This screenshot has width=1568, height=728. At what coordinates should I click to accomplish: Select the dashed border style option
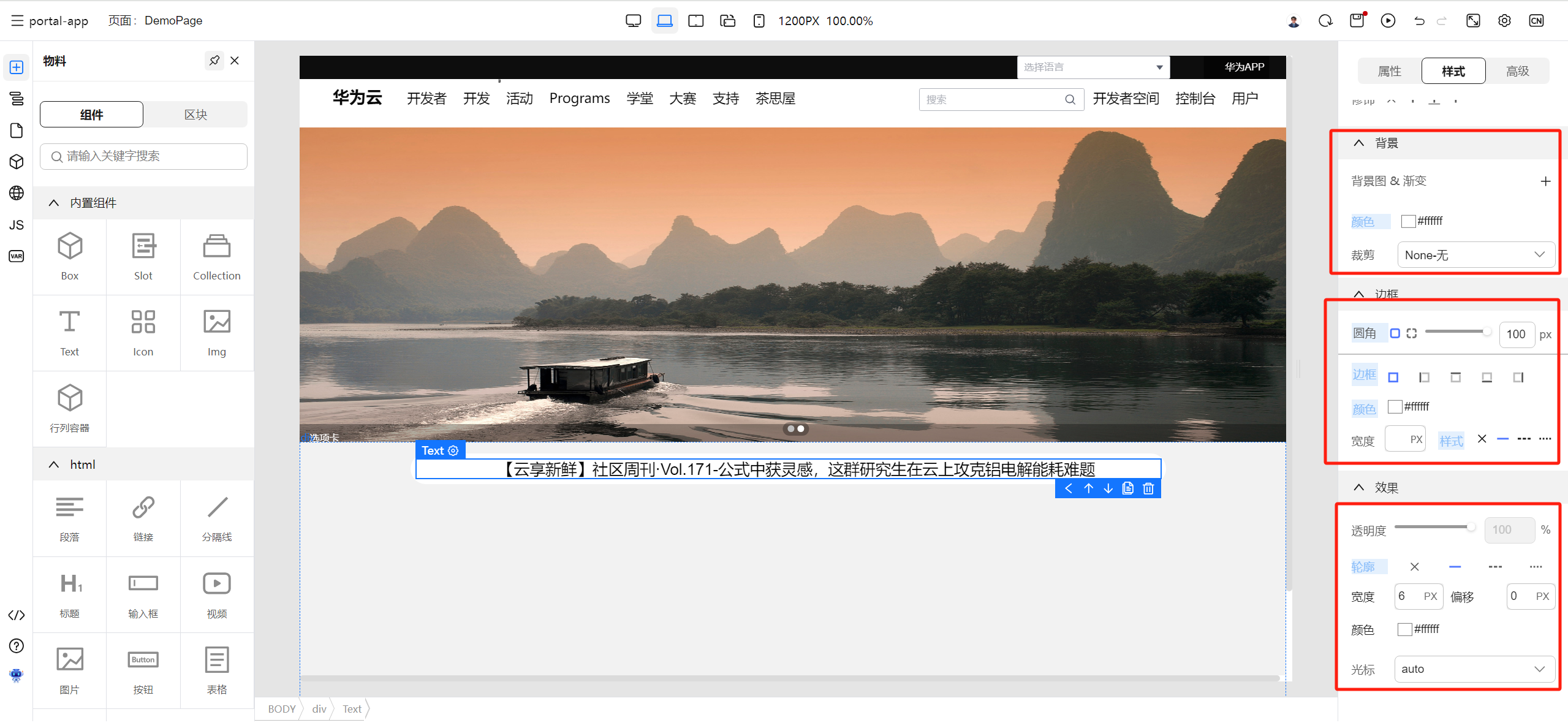[1523, 439]
